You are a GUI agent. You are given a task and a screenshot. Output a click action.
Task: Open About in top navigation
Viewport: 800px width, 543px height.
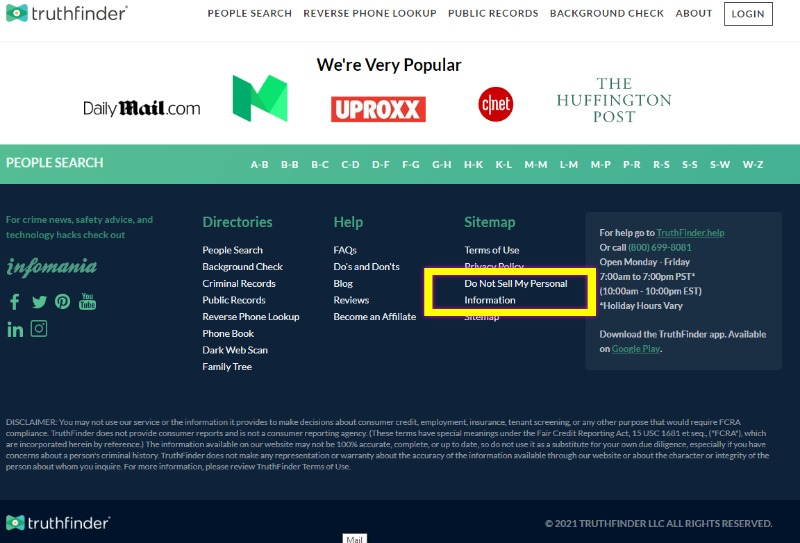(693, 13)
